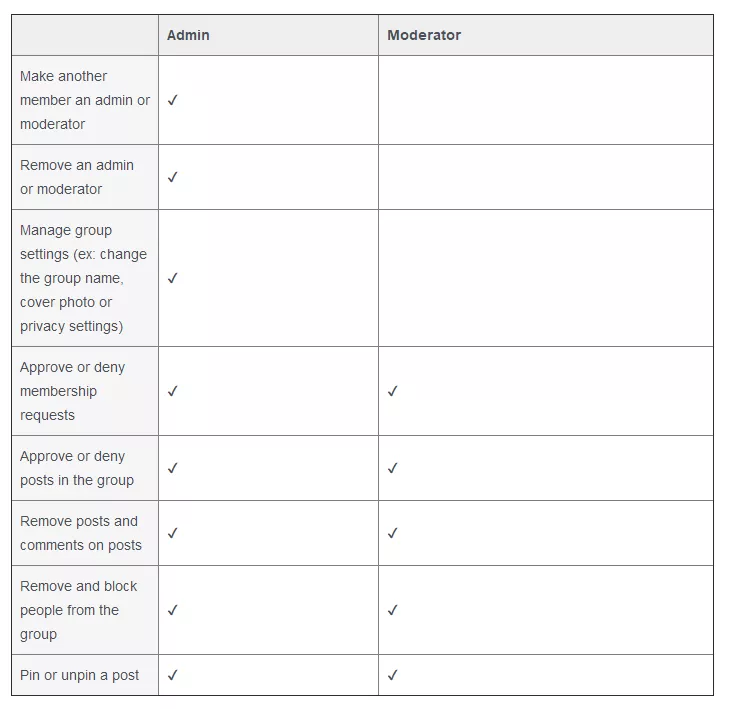Click Moderator checkmark for Remove posts and comments

click(x=392, y=533)
